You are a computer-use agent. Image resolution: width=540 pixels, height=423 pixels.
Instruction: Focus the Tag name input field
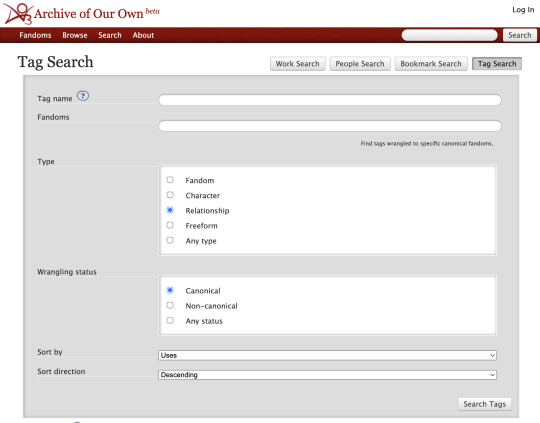coord(330,100)
